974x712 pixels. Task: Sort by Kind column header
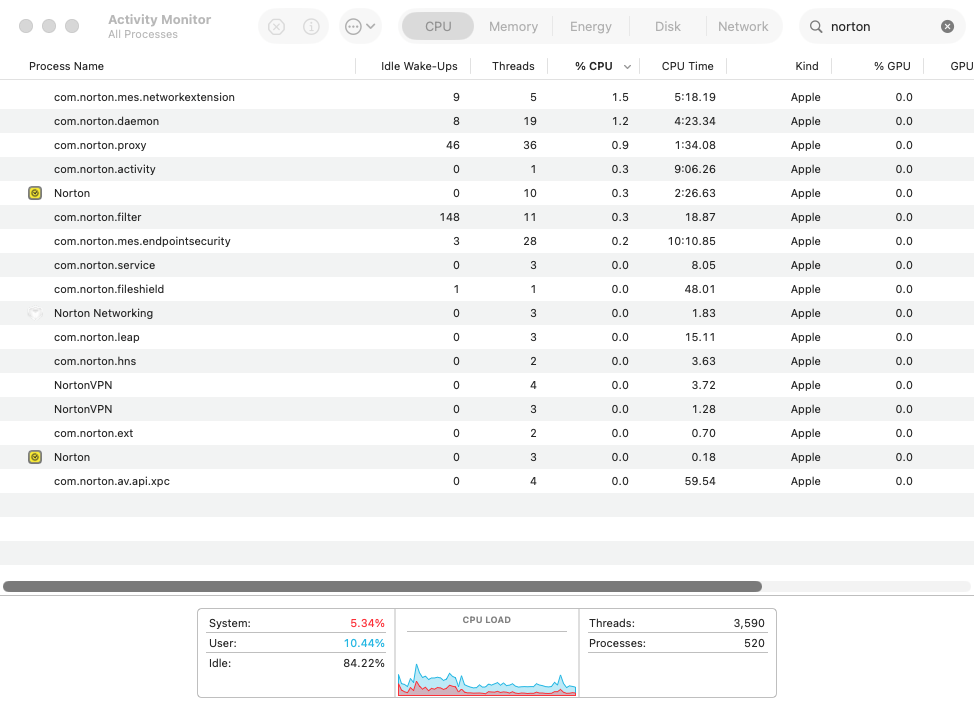807,66
